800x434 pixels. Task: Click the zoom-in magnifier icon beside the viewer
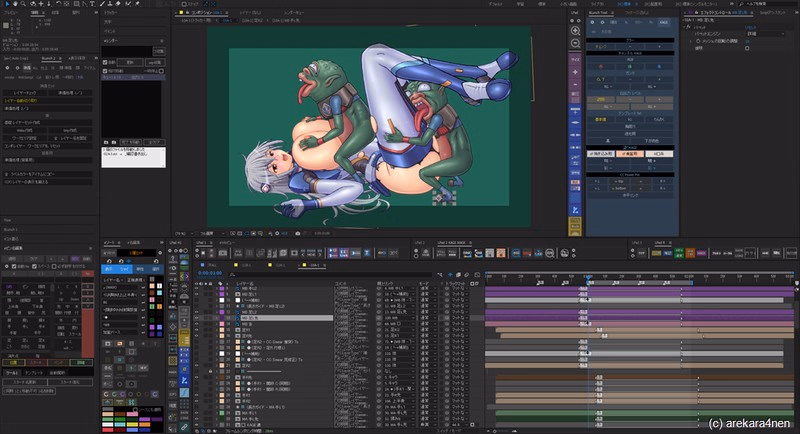pos(575,30)
